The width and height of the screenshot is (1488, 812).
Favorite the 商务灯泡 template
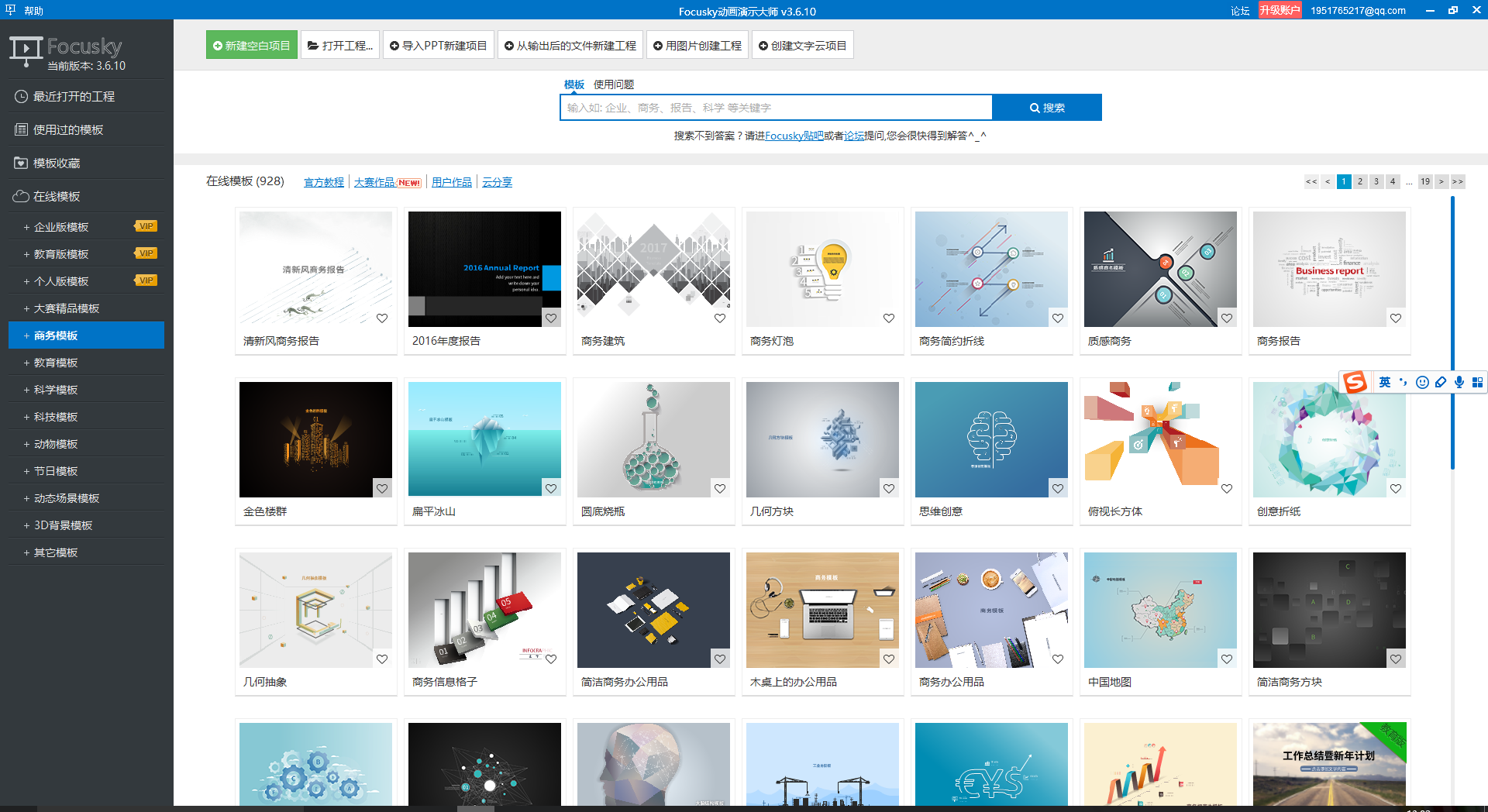pyautogui.click(x=889, y=318)
